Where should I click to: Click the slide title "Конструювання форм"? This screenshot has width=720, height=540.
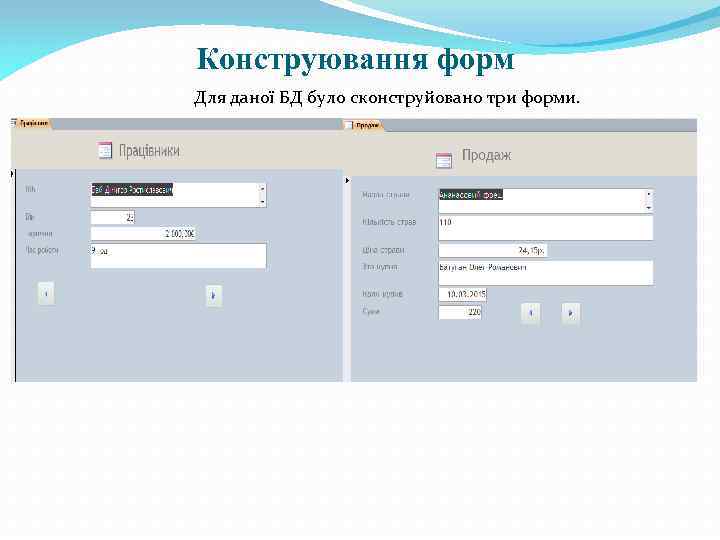point(356,59)
